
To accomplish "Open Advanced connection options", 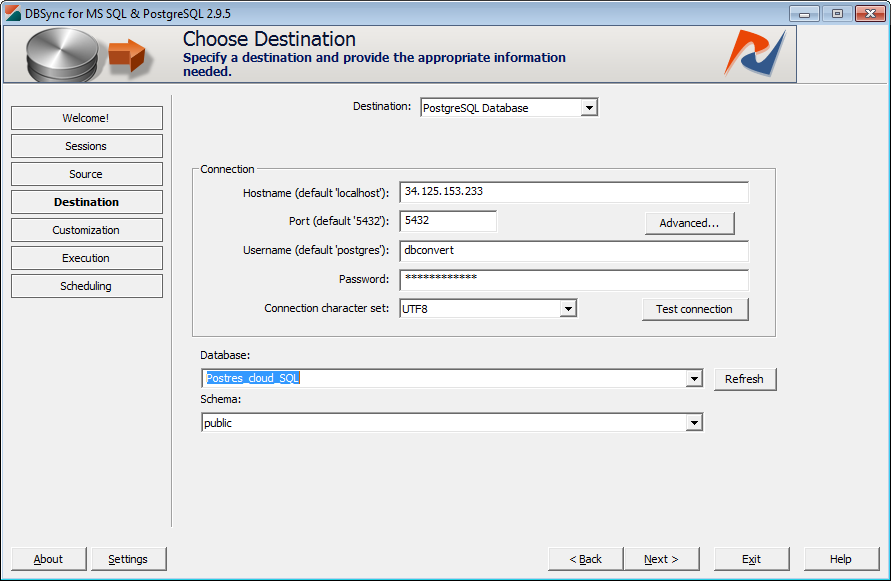I will click(x=689, y=223).
